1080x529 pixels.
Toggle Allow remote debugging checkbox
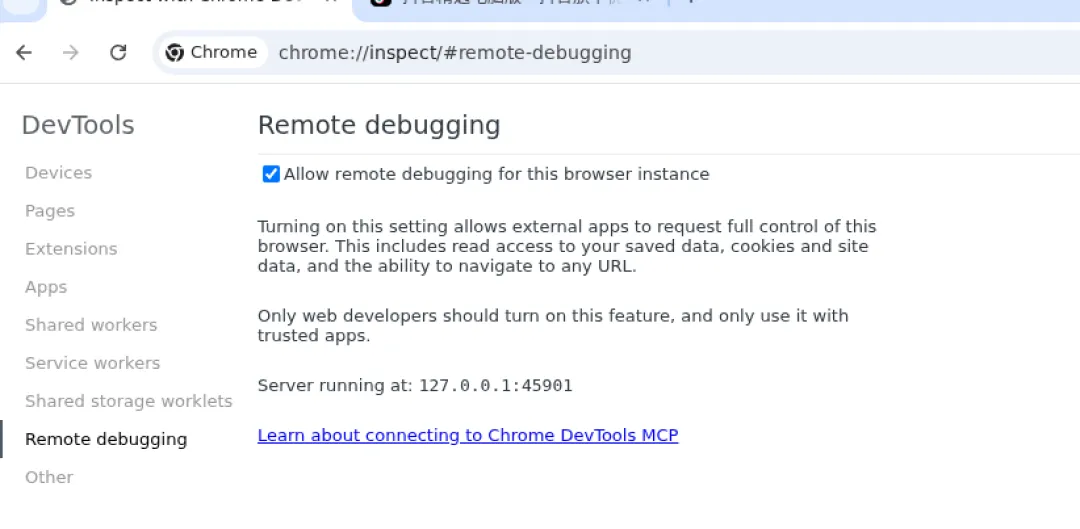coord(271,174)
